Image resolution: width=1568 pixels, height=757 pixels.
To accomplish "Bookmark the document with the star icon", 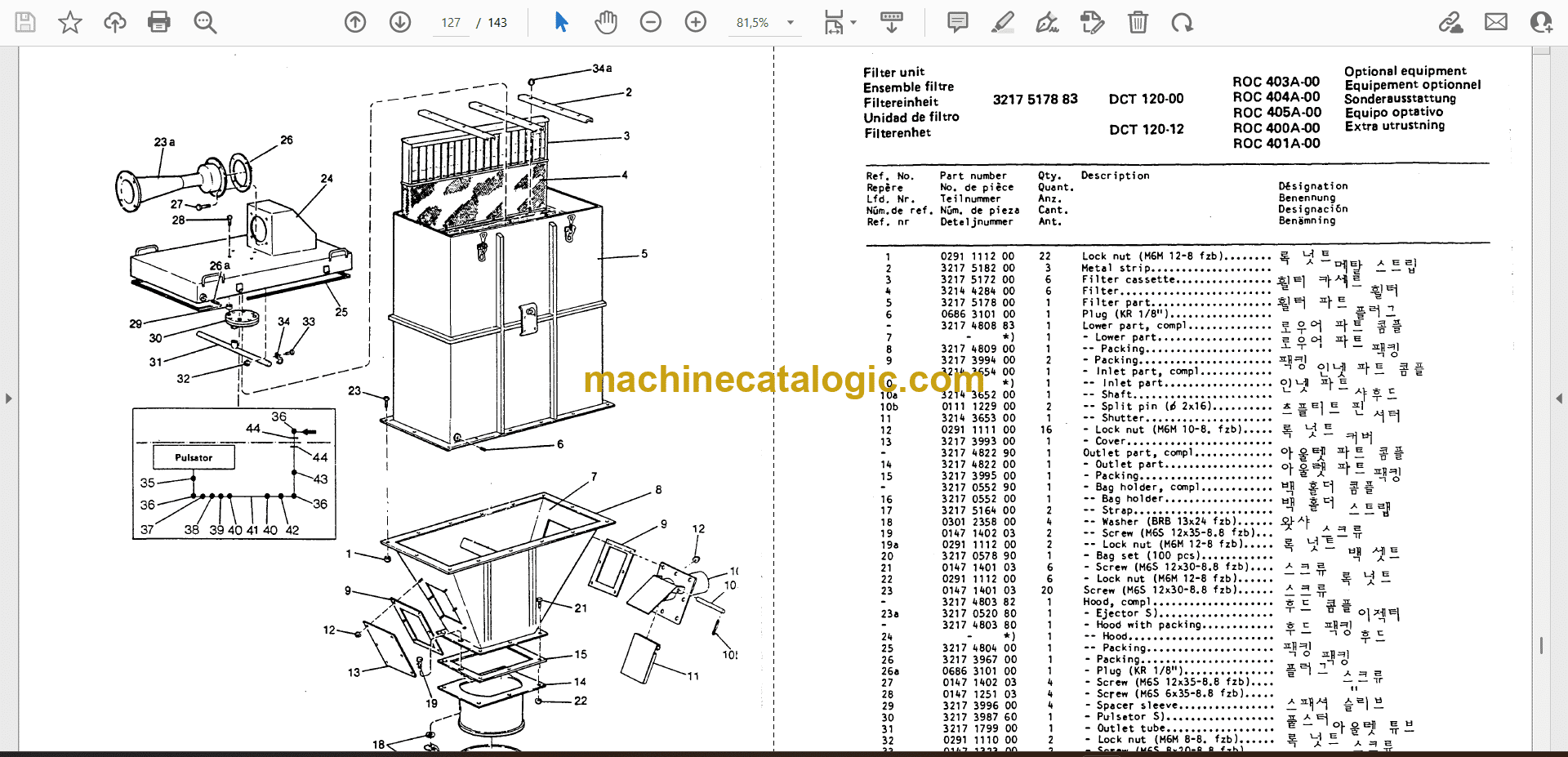I will [x=70, y=22].
